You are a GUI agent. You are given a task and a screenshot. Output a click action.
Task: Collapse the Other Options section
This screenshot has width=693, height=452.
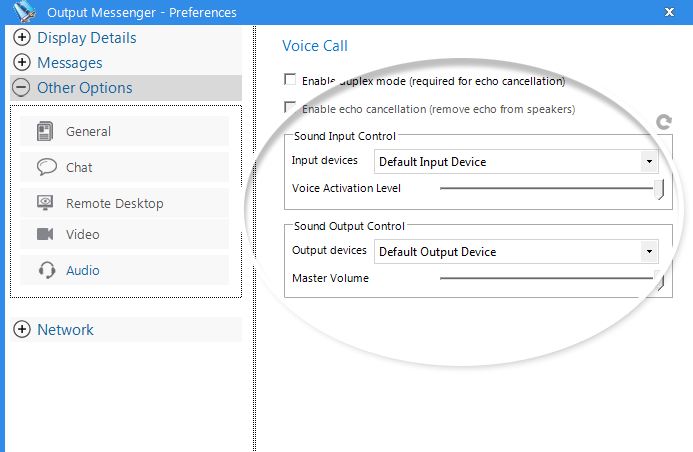point(21,87)
